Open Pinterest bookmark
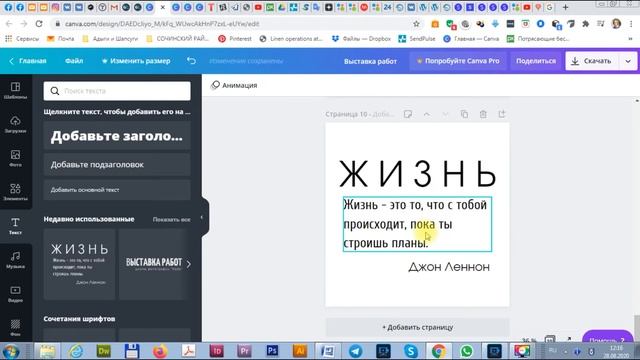640x360 pixels. 235,39
